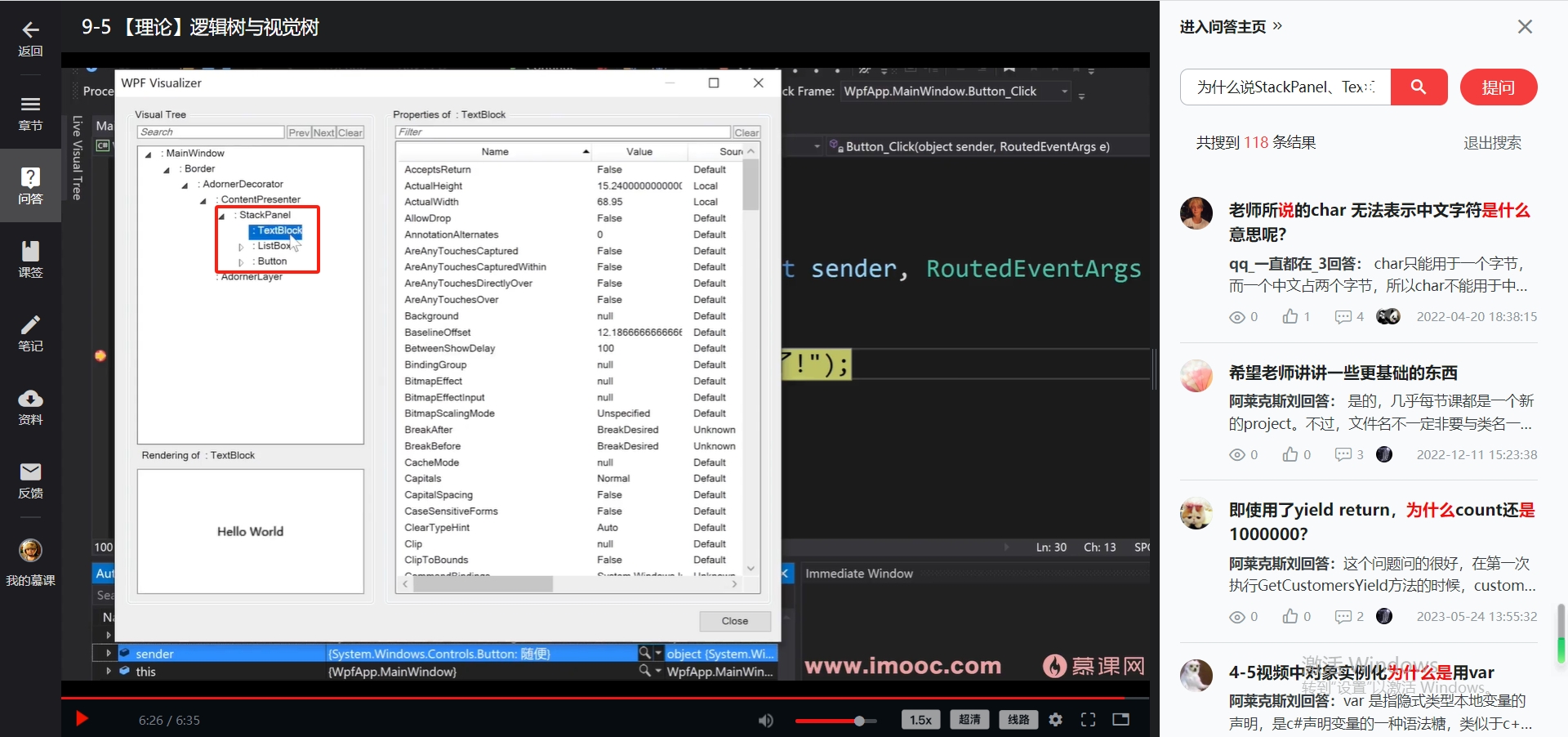Image resolution: width=1568 pixels, height=737 pixels.
Task: Expand the this variable row
Action: click(x=109, y=671)
